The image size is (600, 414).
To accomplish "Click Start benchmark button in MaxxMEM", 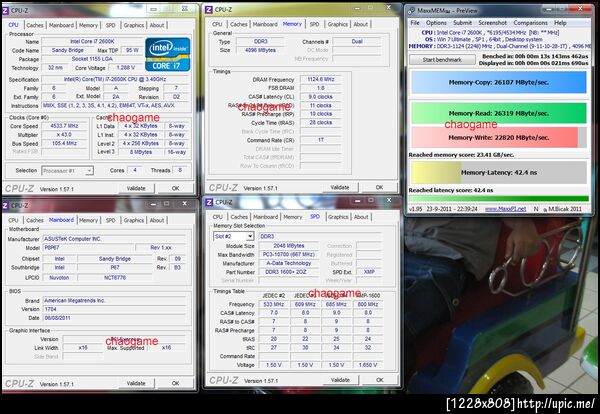I will pyautogui.click(x=442, y=60).
